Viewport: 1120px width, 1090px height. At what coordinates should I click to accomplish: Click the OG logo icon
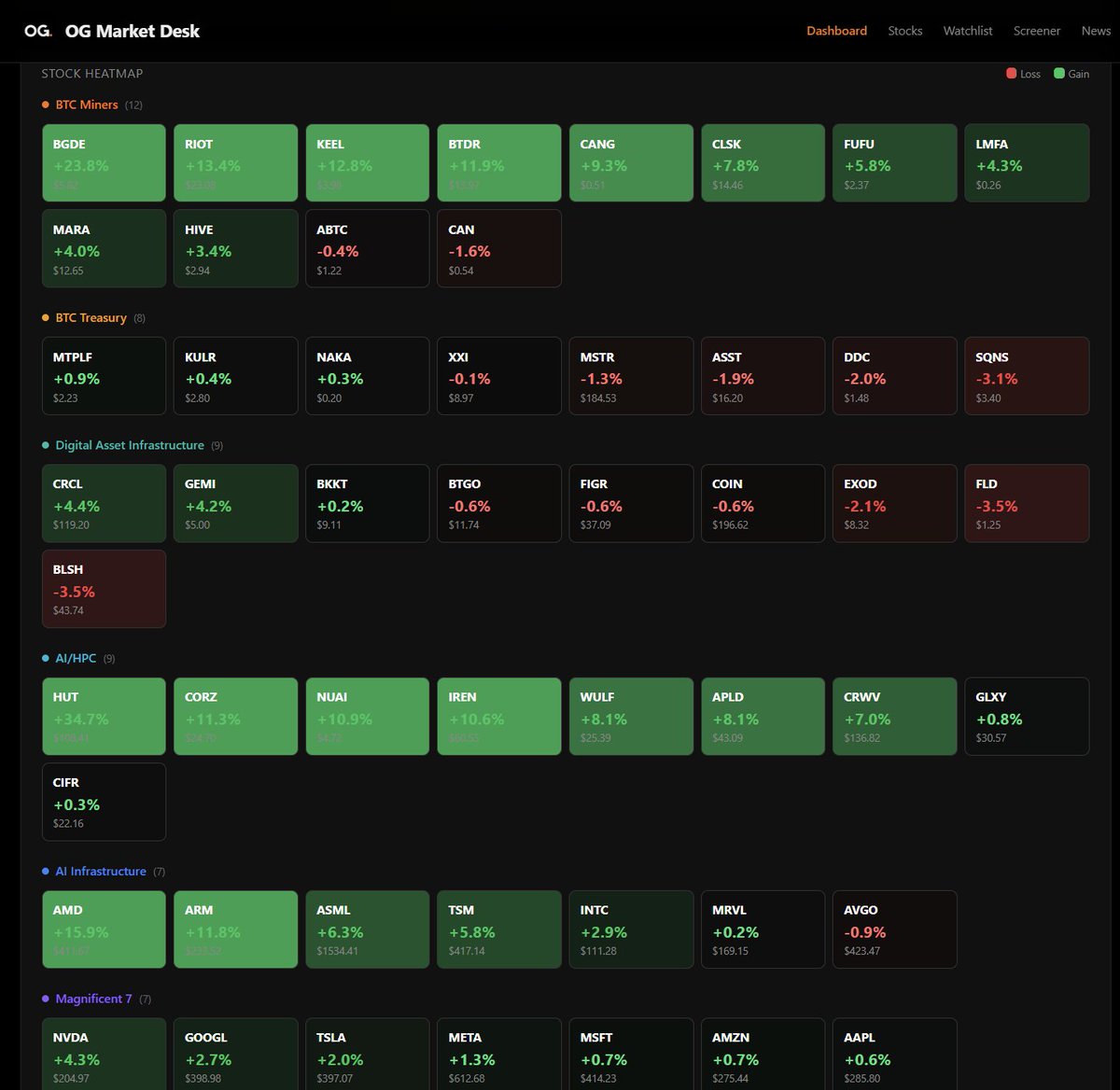(x=38, y=31)
